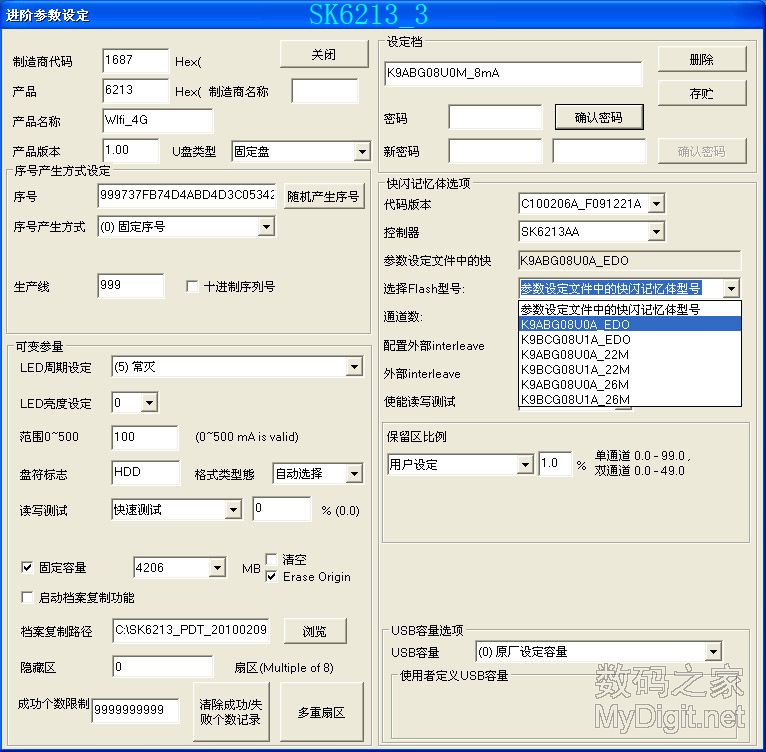Select K9BCG08U1A_EDO in the list
Image resolution: width=766 pixels, height=752 pixels.
pyautogui.click(x=630, y=339)
